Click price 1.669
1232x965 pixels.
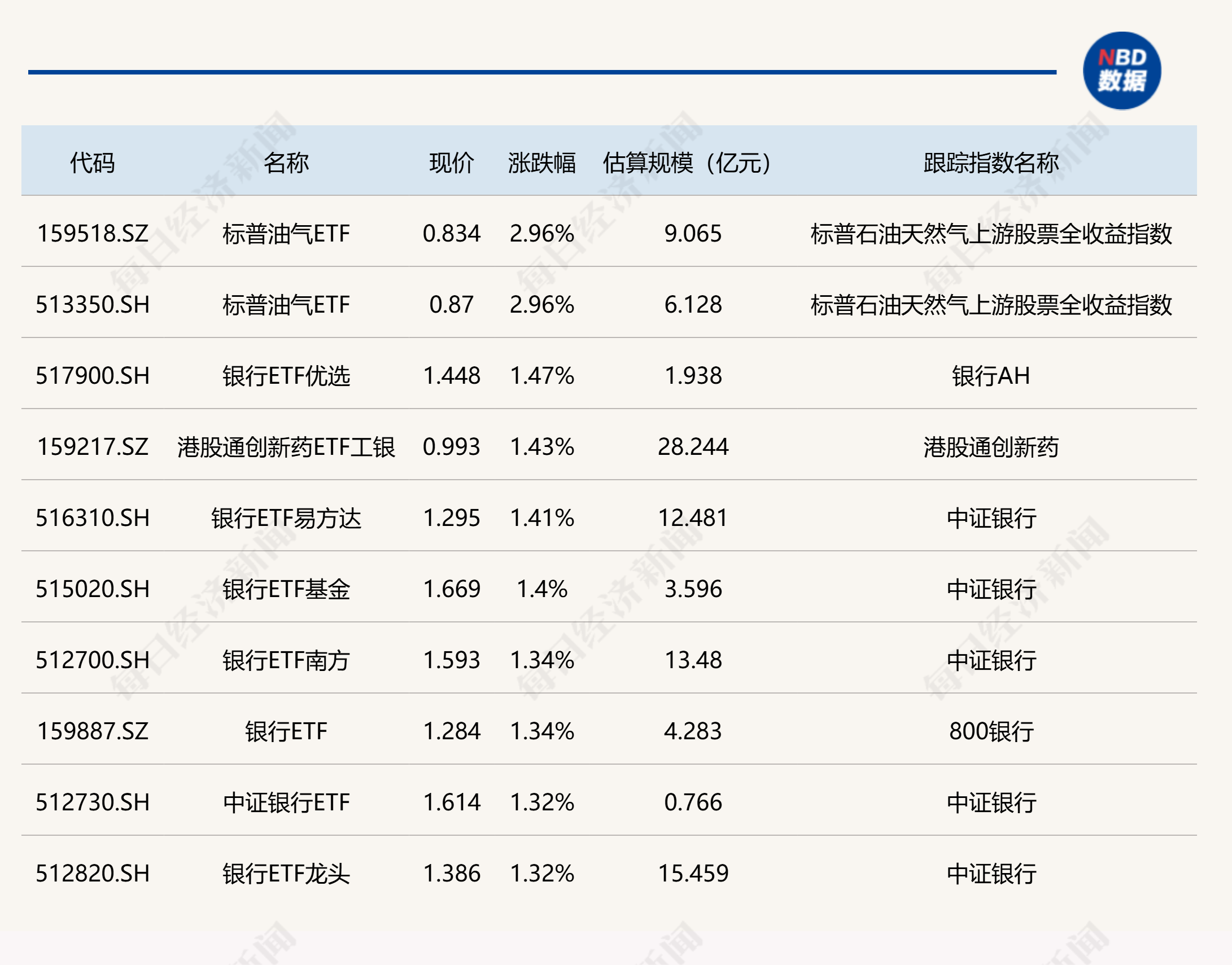(x=452, y=589)
